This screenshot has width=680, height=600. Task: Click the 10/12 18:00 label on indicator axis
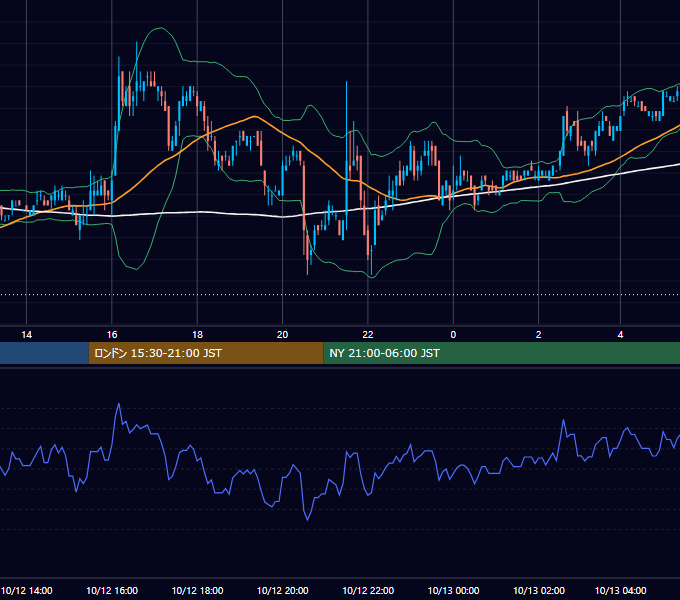197,590
